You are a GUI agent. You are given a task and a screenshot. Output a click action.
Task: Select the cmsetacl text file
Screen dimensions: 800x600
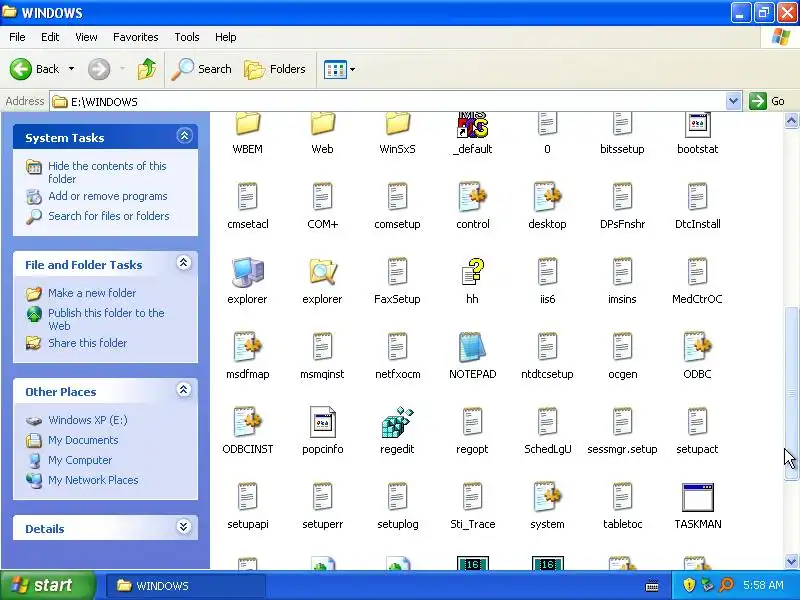[247, 197]
